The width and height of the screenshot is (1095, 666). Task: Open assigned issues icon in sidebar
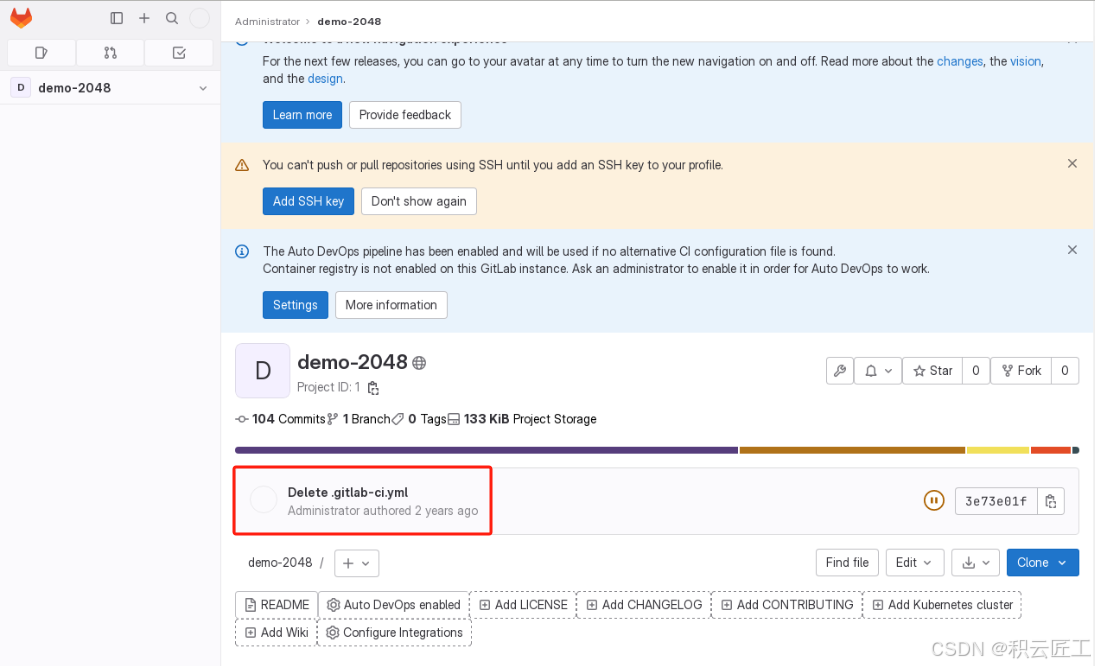coord(41,52)
